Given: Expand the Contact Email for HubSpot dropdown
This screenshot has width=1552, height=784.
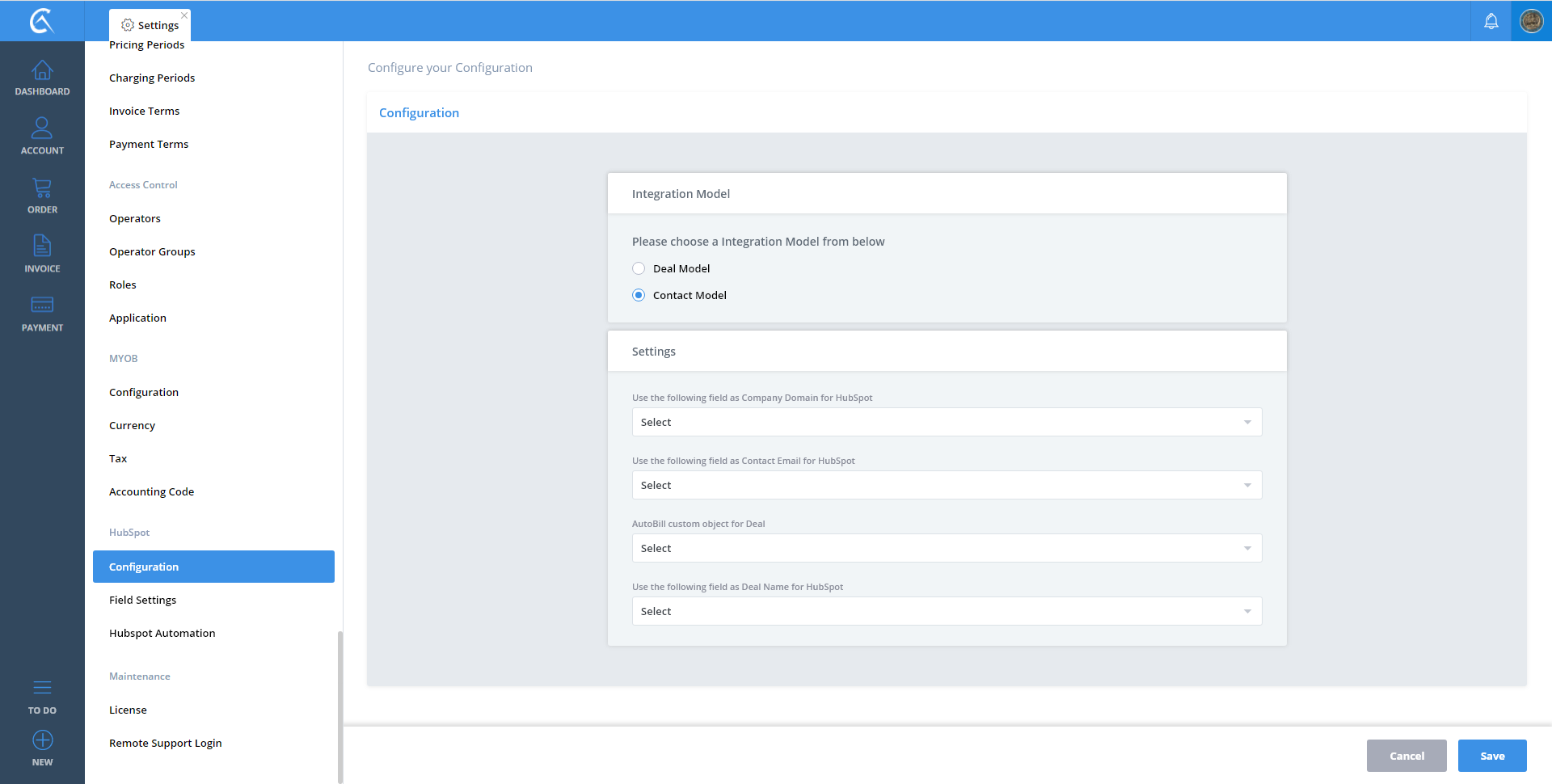Looking at the screenshot, I should [946, 486].
